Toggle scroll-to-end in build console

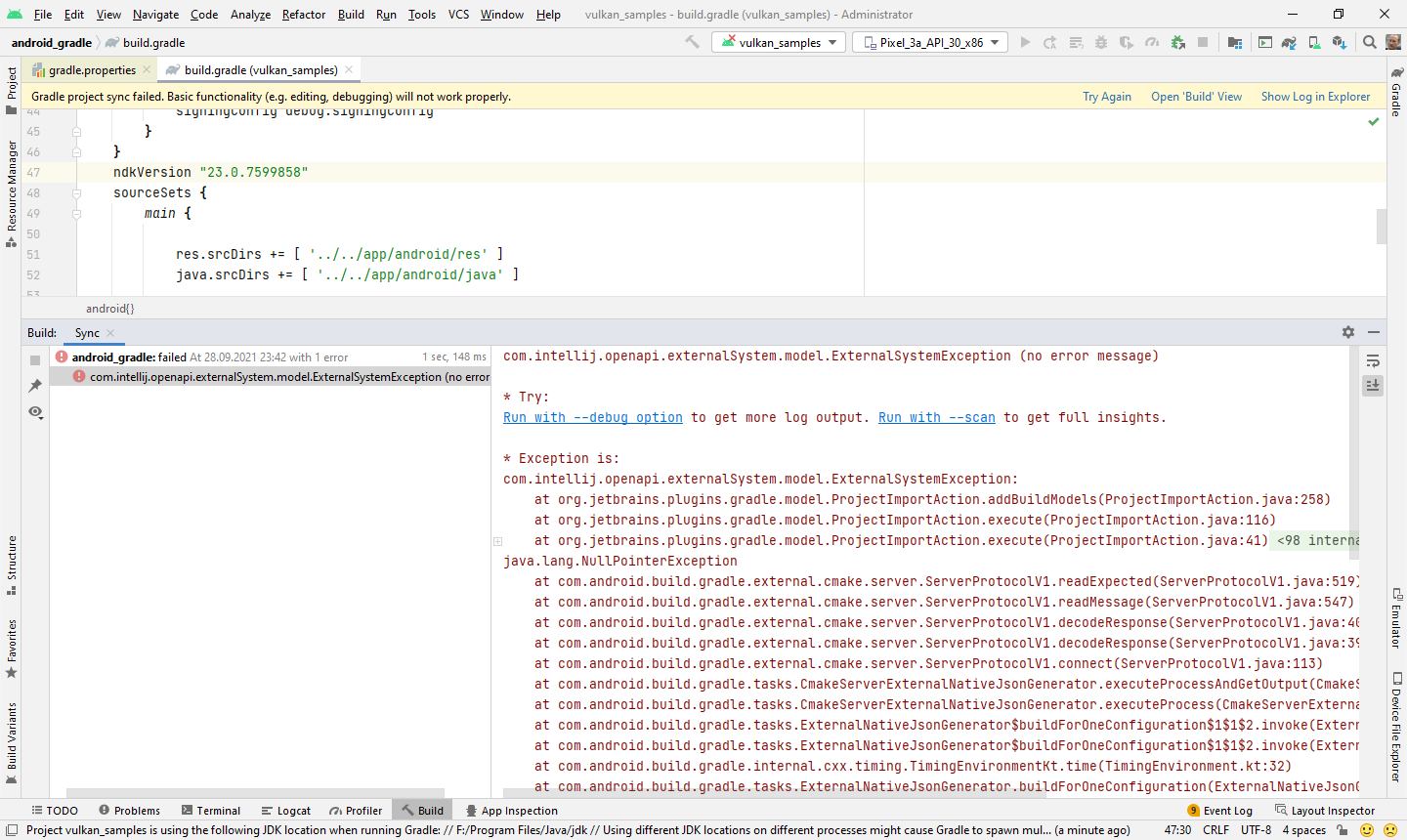pos(1373,385)
